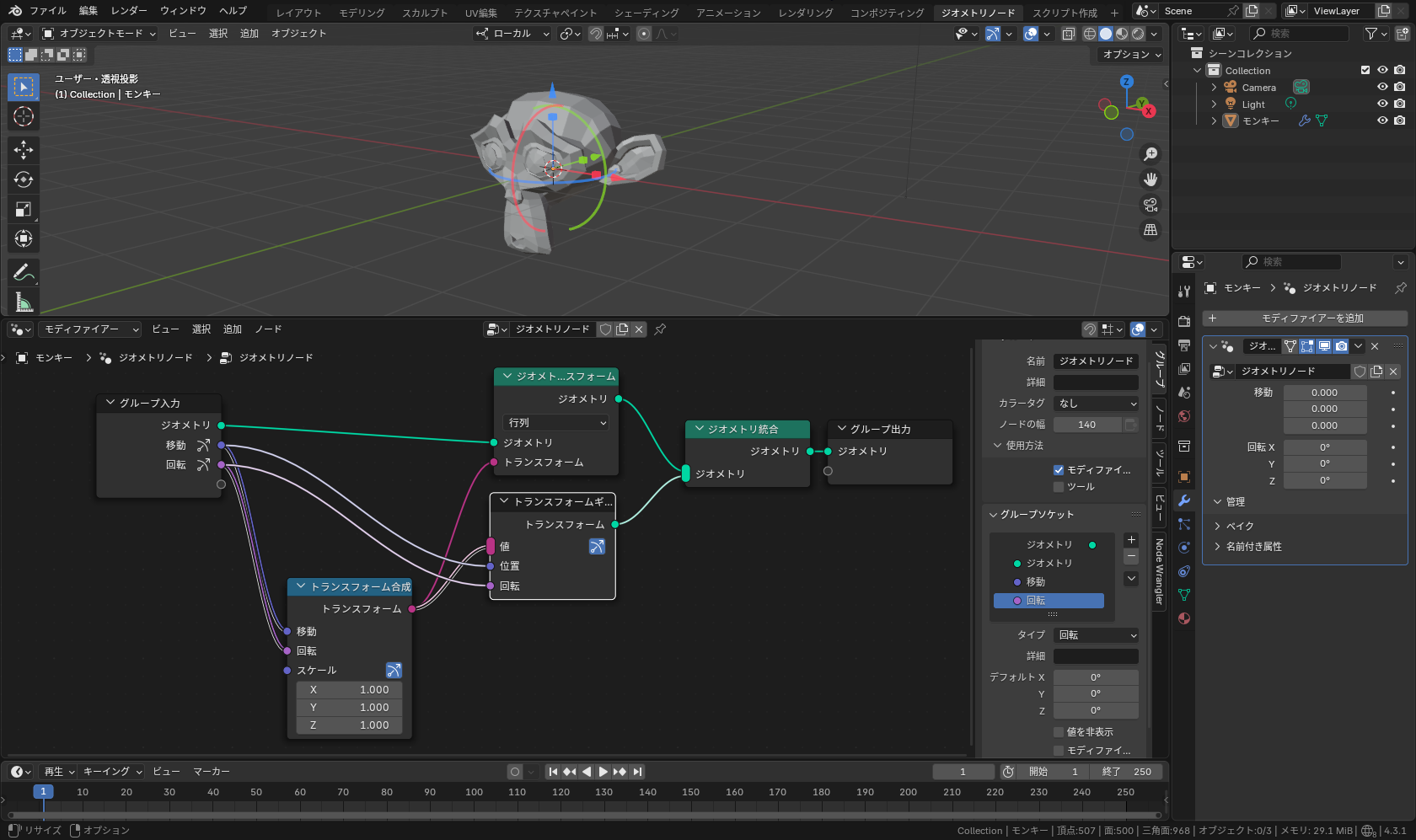Play the animation forward

[x=603, y=772]
